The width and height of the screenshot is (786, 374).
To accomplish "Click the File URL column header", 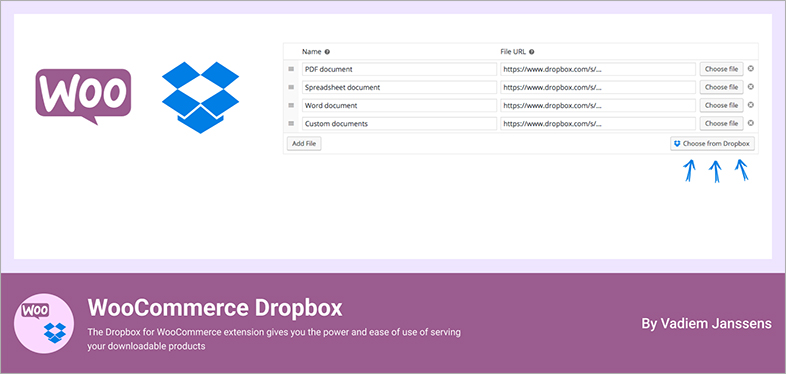I will (513, 52).
